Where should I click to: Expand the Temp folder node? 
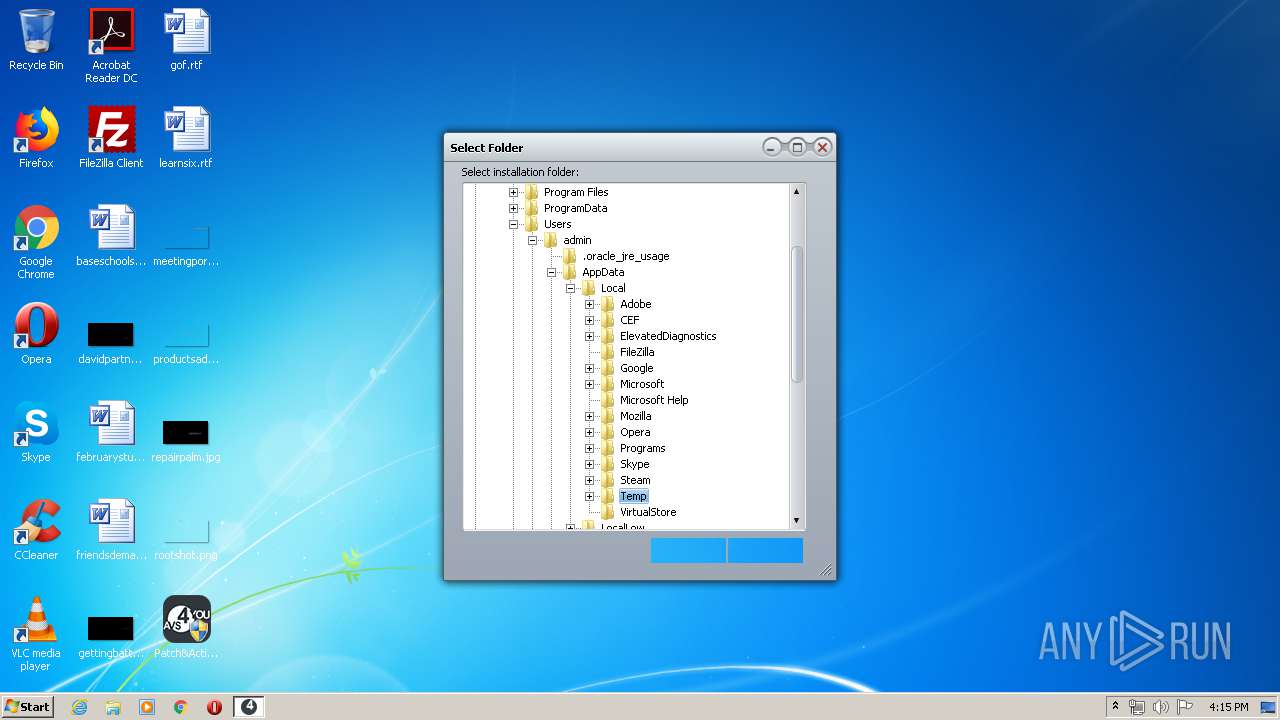coord(589,496)
